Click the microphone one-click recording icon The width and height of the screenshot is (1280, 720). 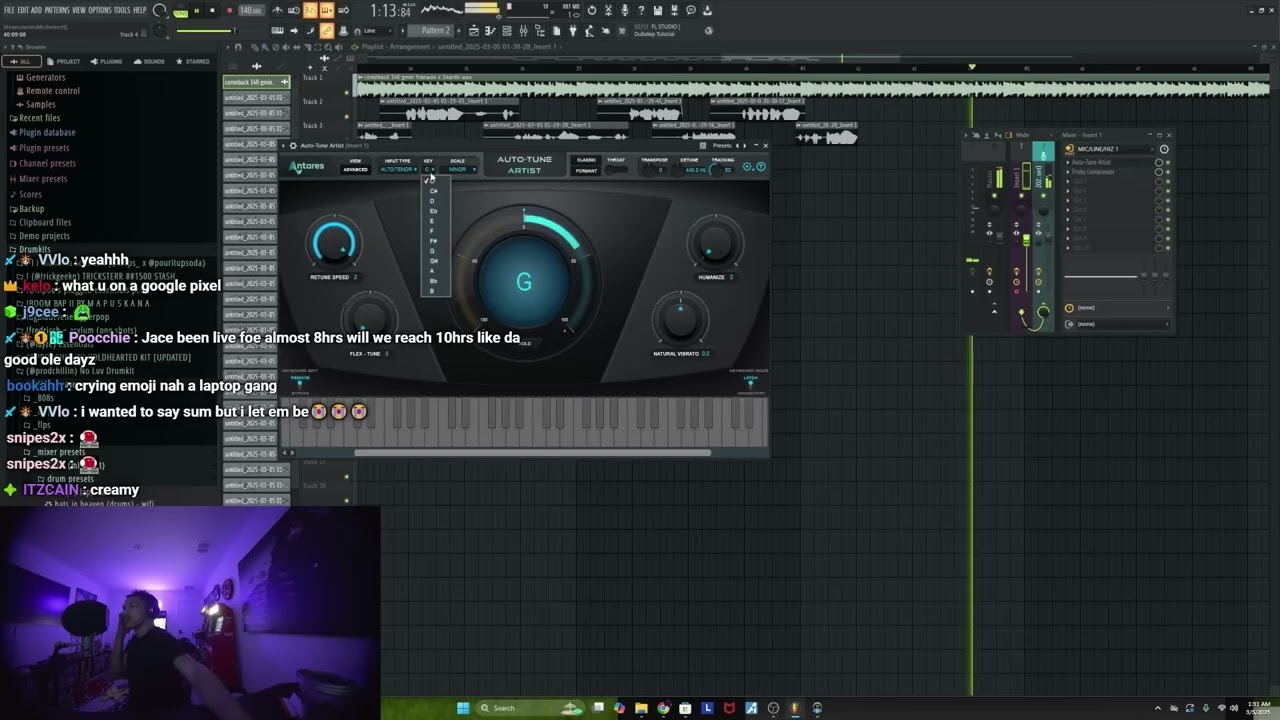[624, 10]
